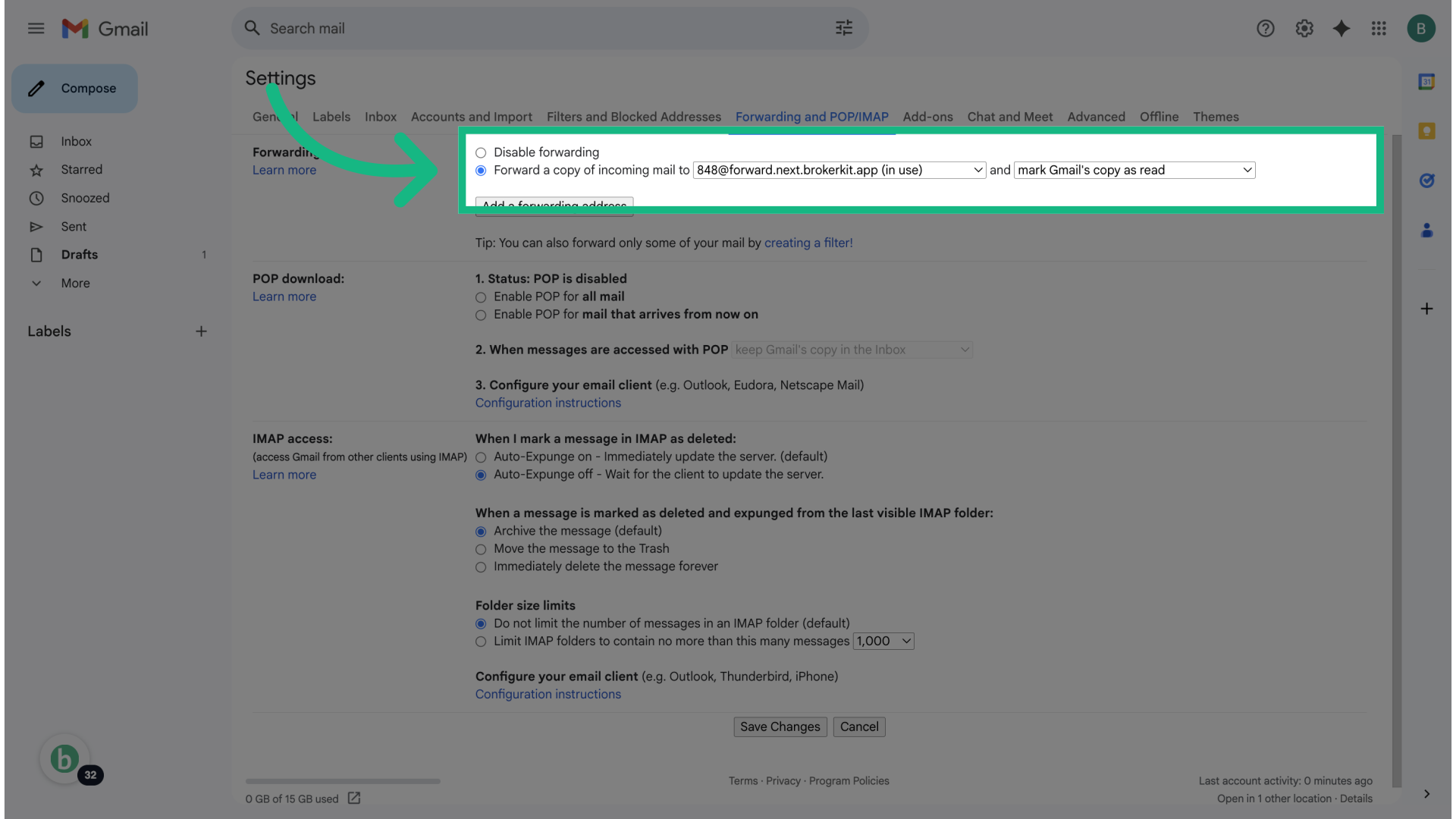The image size is (1456, 819).
Task: Select Archive the message option
Action: 481,532
